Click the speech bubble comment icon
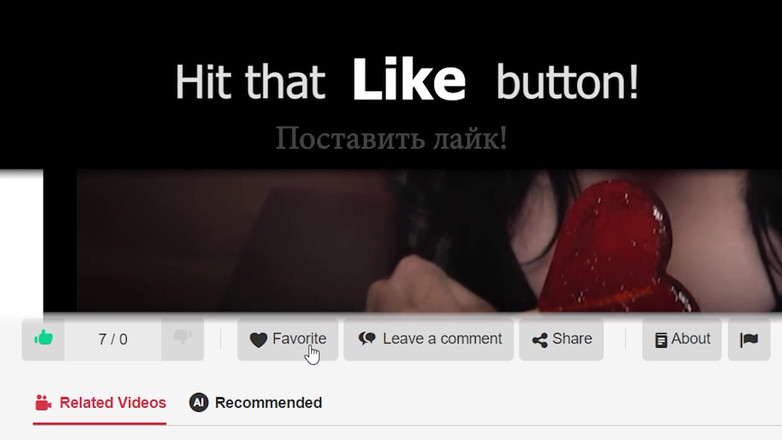782x440 pixels. point(367,339)
